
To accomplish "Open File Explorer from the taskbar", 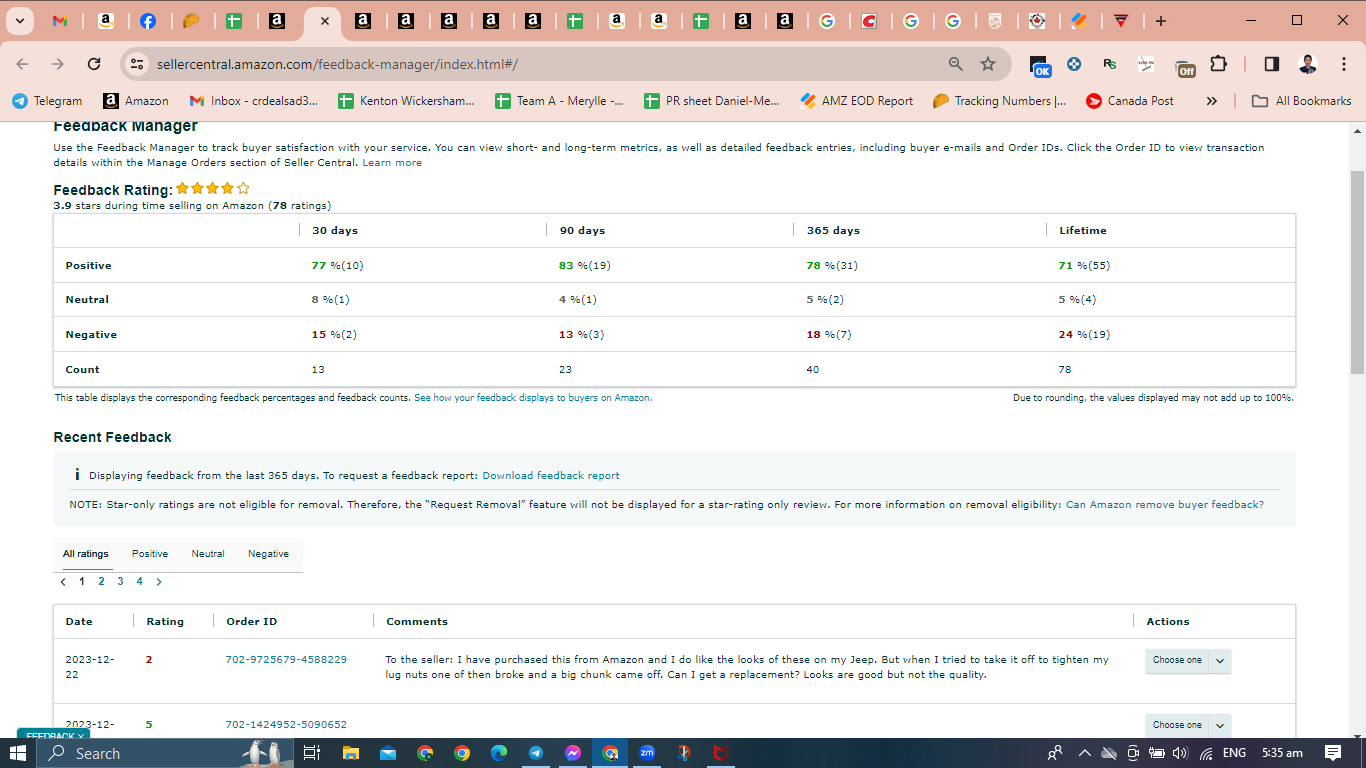I will (x=350, y=753).
